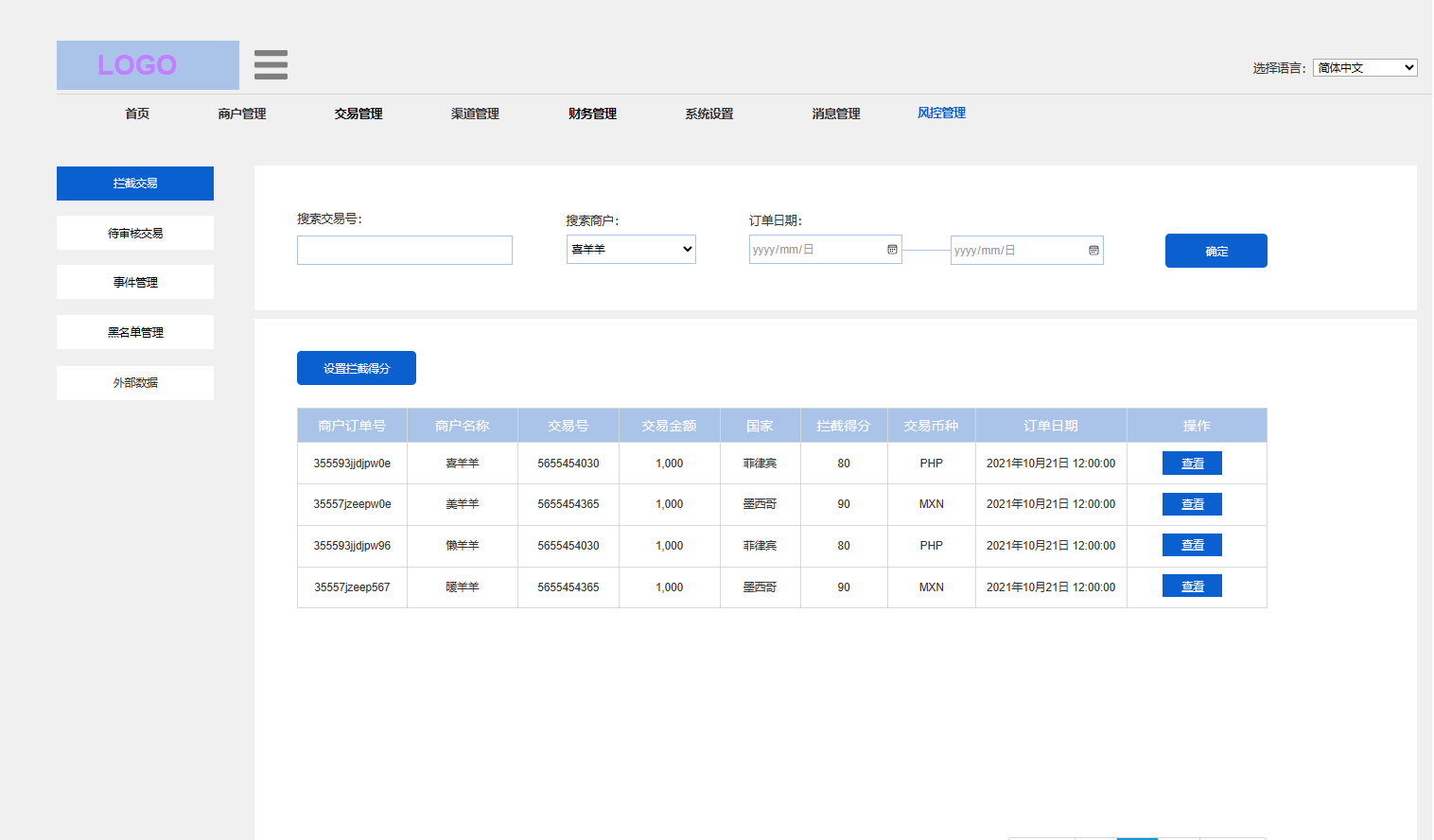Open 外部数据 in the sidebar
Image resolution: width=1434 pixels, height=840 pixels.
(135, 383)
